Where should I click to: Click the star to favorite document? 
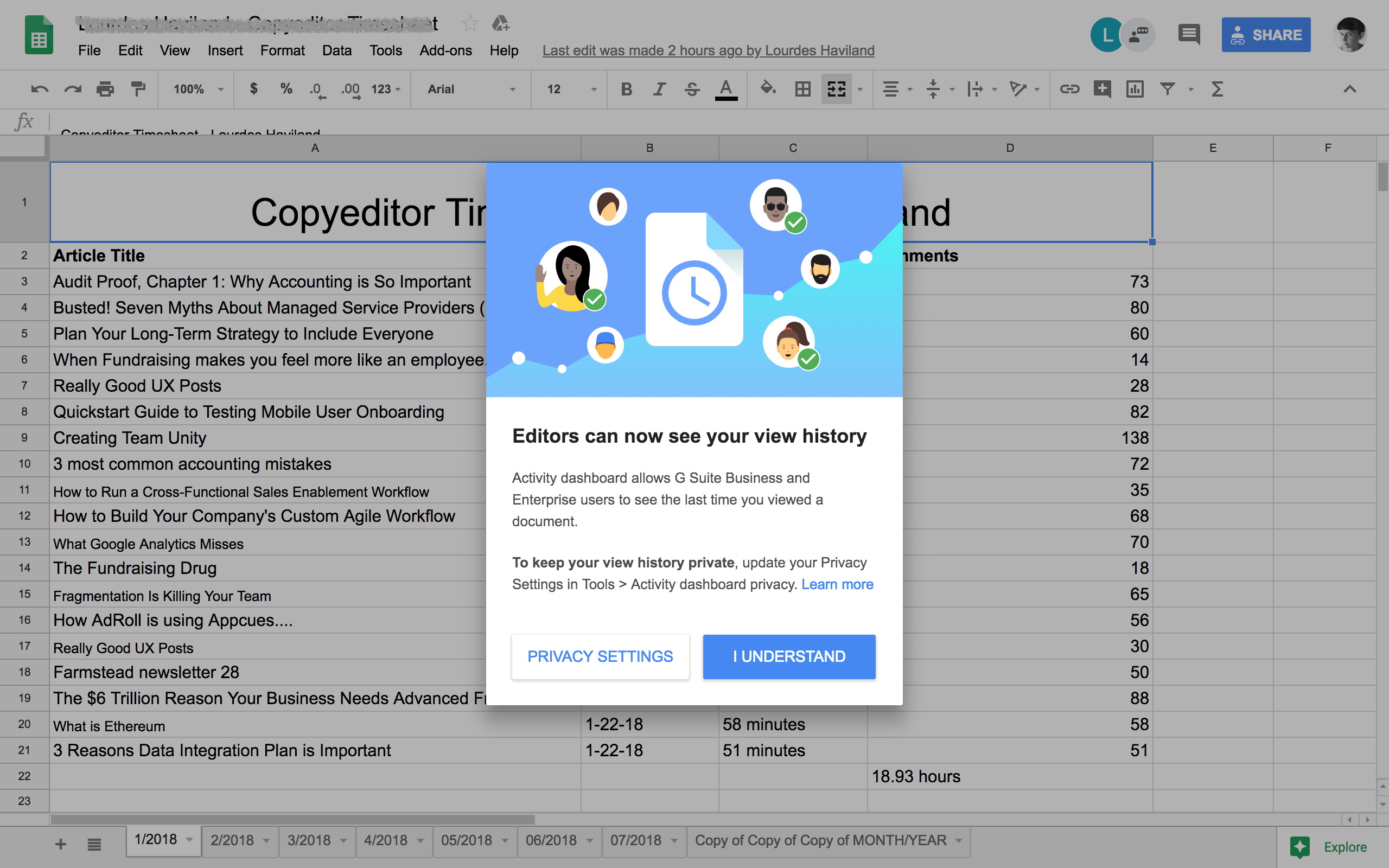click(x=470, y=23)
